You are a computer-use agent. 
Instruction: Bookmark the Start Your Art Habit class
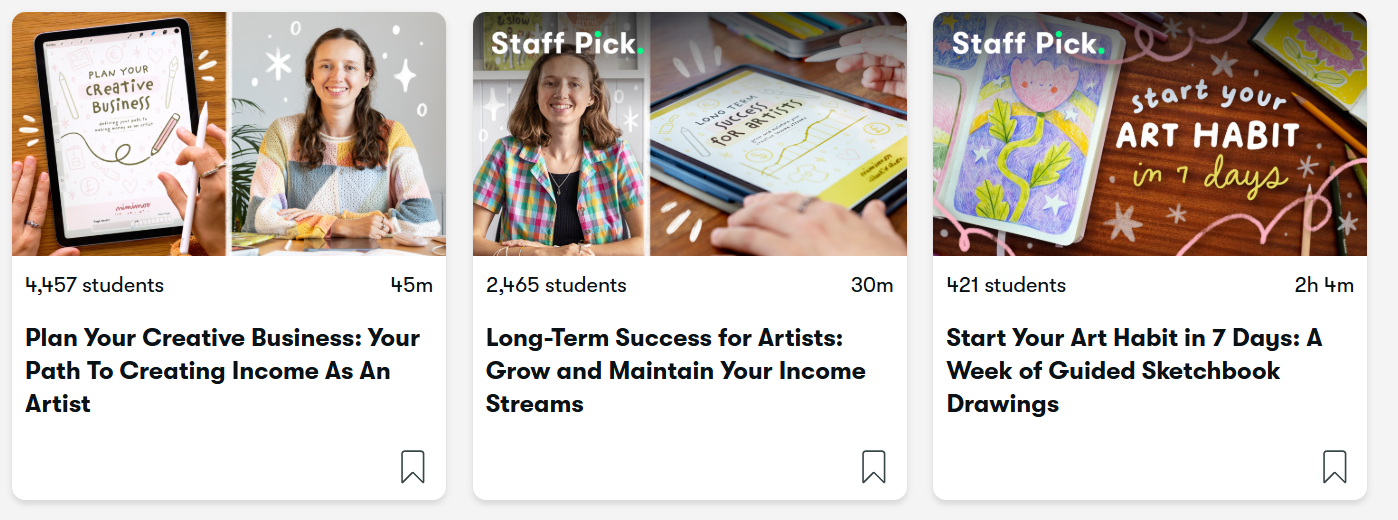1335,466
